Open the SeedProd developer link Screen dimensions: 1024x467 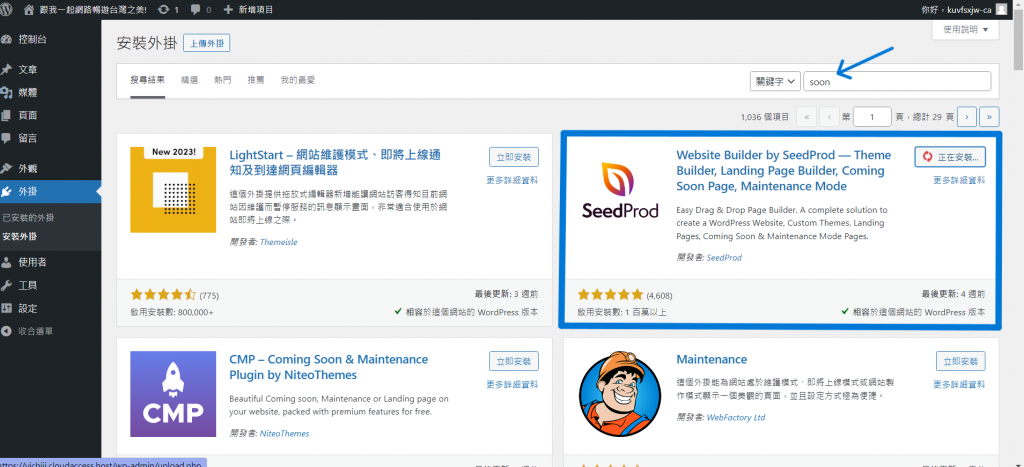724,257
